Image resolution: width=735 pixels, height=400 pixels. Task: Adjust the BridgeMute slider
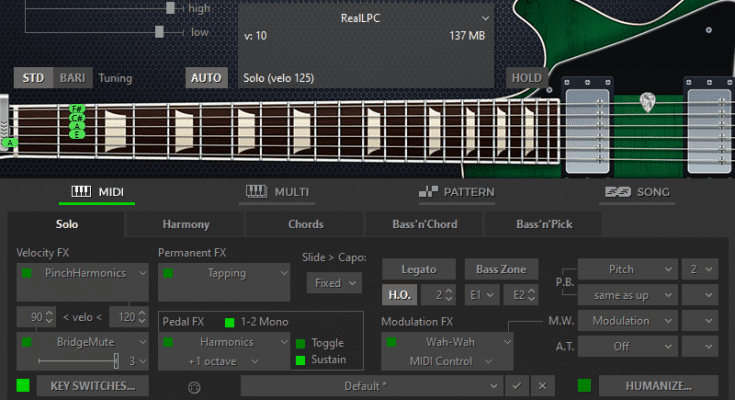(116, 360)
